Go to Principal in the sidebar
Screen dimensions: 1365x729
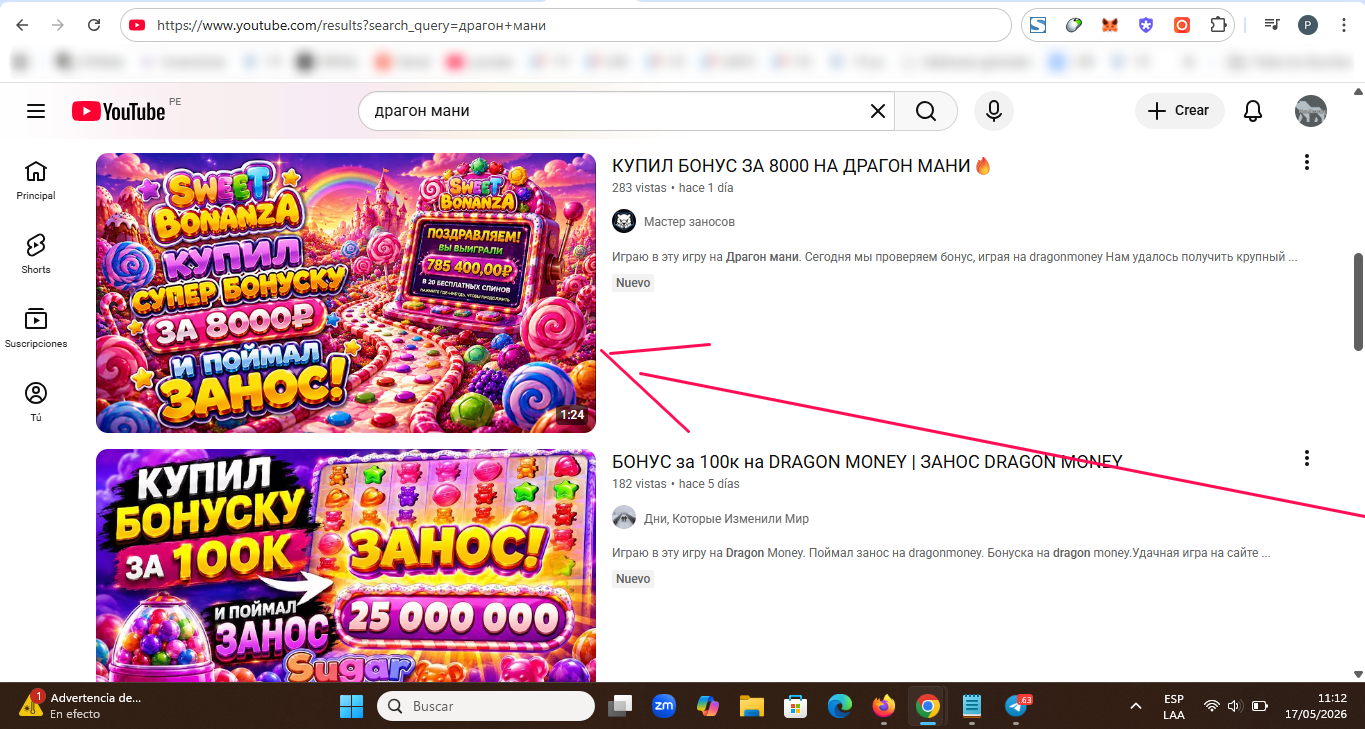(36, 180)
